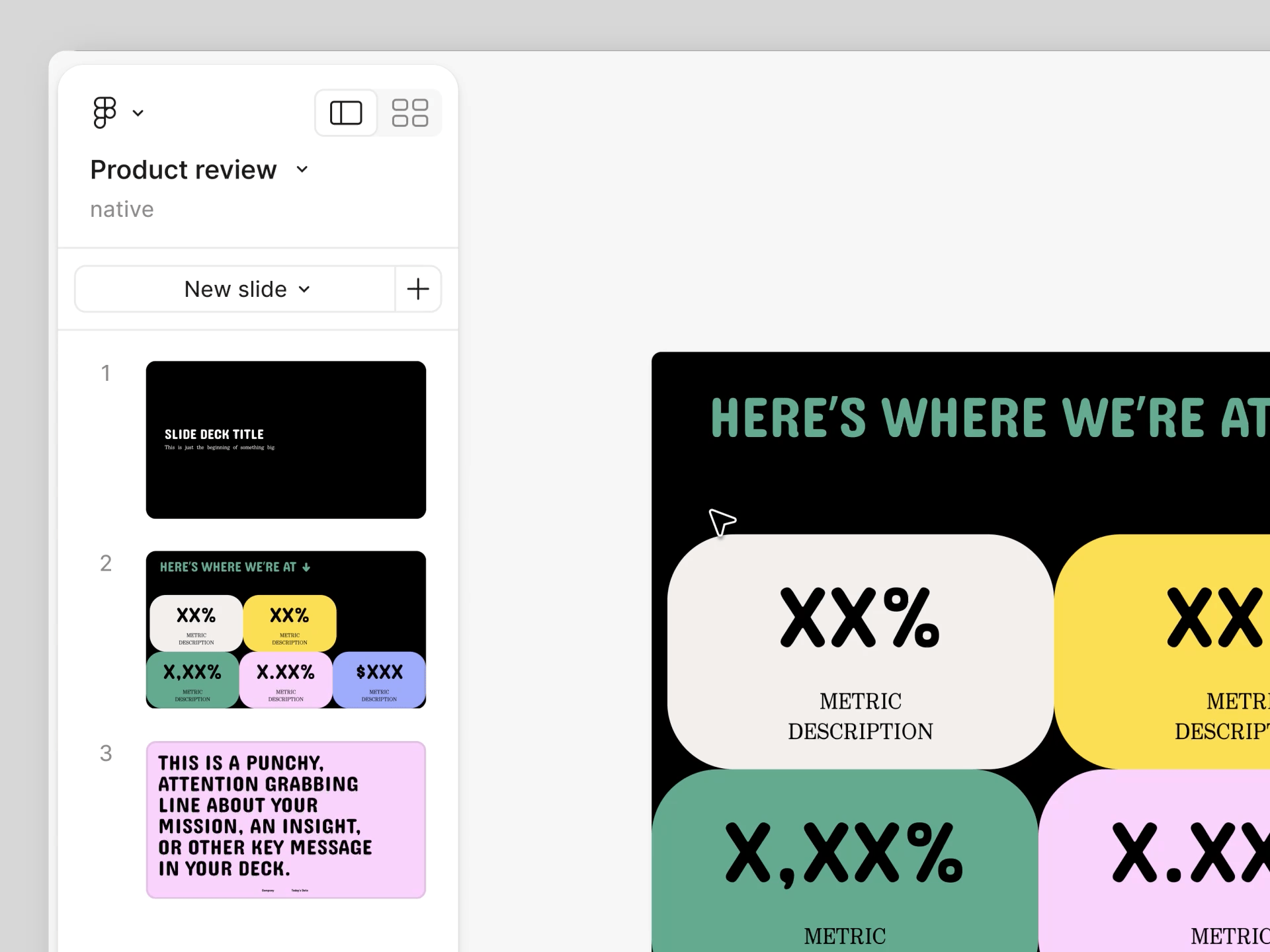Image resolution: width=1270 pixels, height=952 pixels.
Task: Switch to grid view of slides
Action: tap(410, 112)
